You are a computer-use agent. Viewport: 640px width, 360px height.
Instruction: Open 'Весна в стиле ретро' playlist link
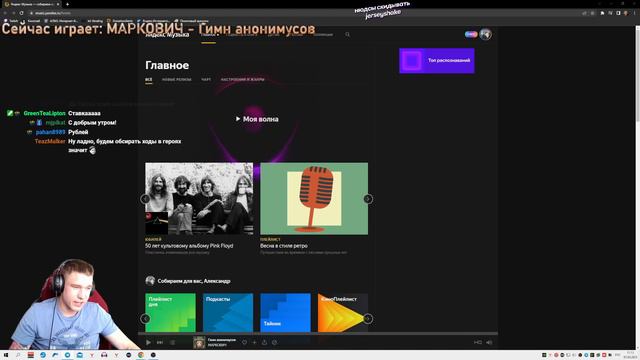(x=284, y=246)
